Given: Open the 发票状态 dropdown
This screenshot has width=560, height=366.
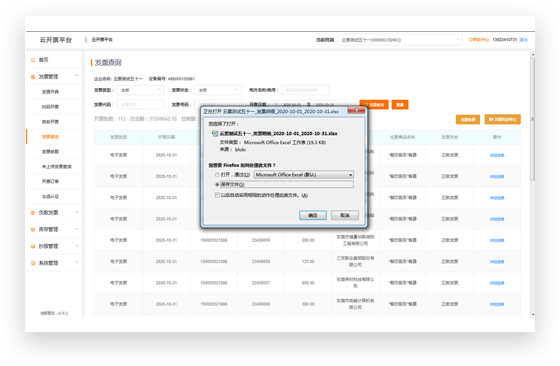Looking at the screenshot, I should (218, 90).
